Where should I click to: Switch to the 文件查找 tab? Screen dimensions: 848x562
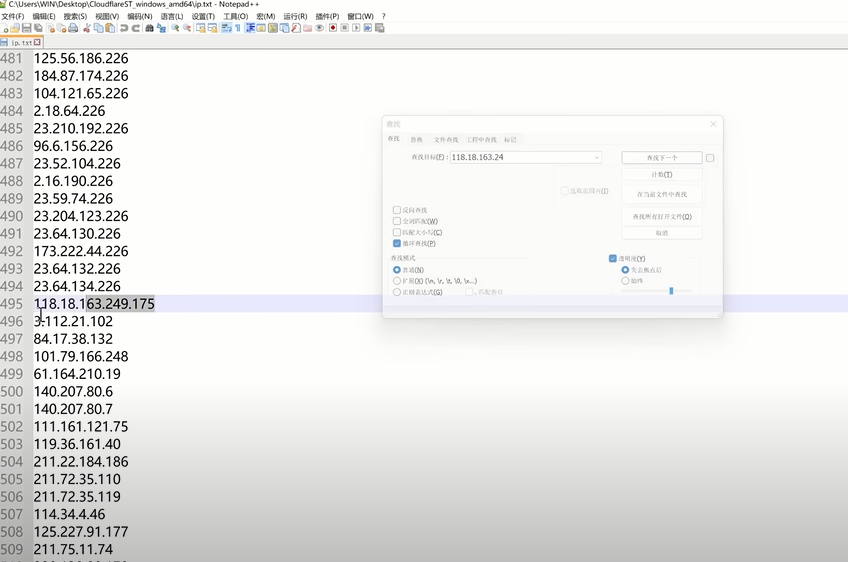tap(446, 140)
